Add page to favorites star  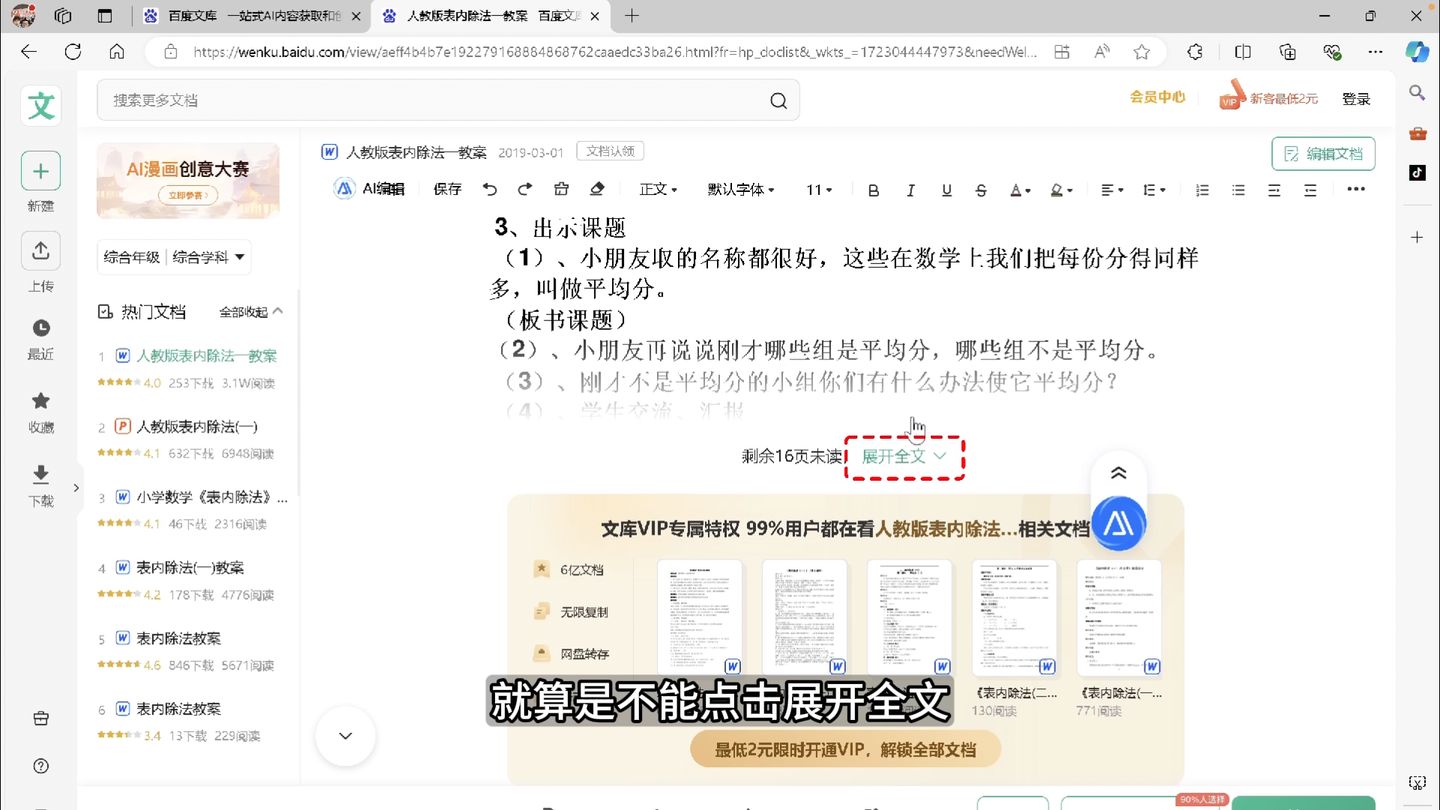(x=1142, y=52)
